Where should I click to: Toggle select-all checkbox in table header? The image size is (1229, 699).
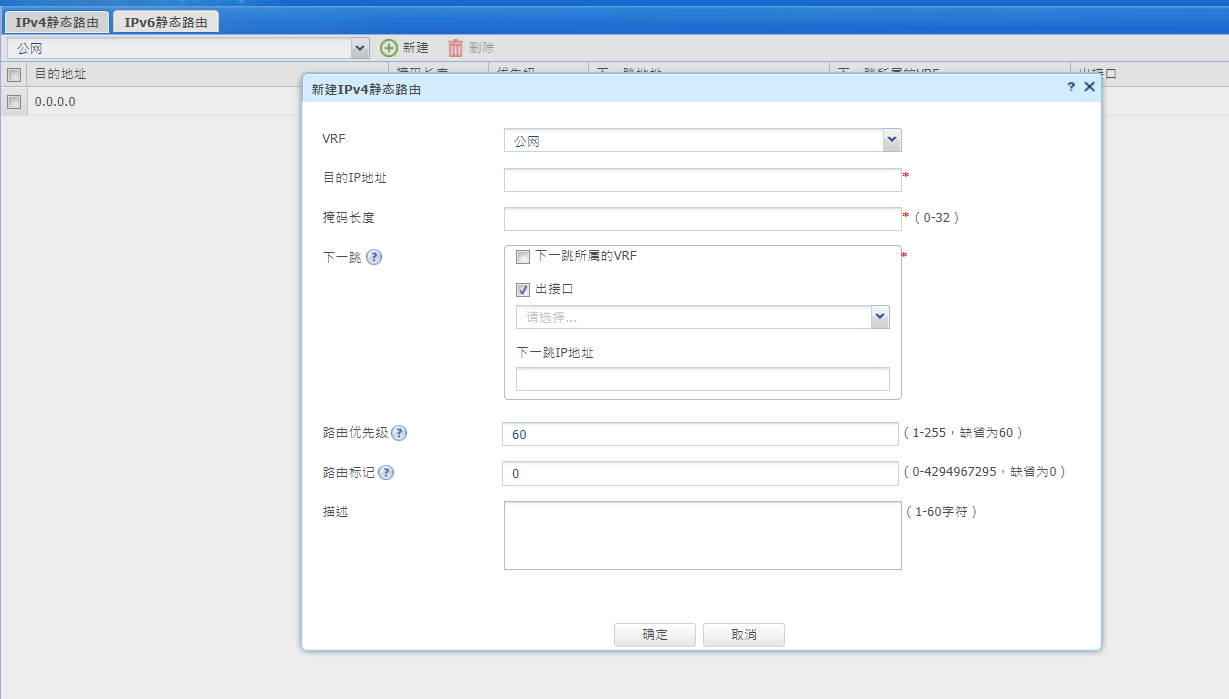pos(14,75)
